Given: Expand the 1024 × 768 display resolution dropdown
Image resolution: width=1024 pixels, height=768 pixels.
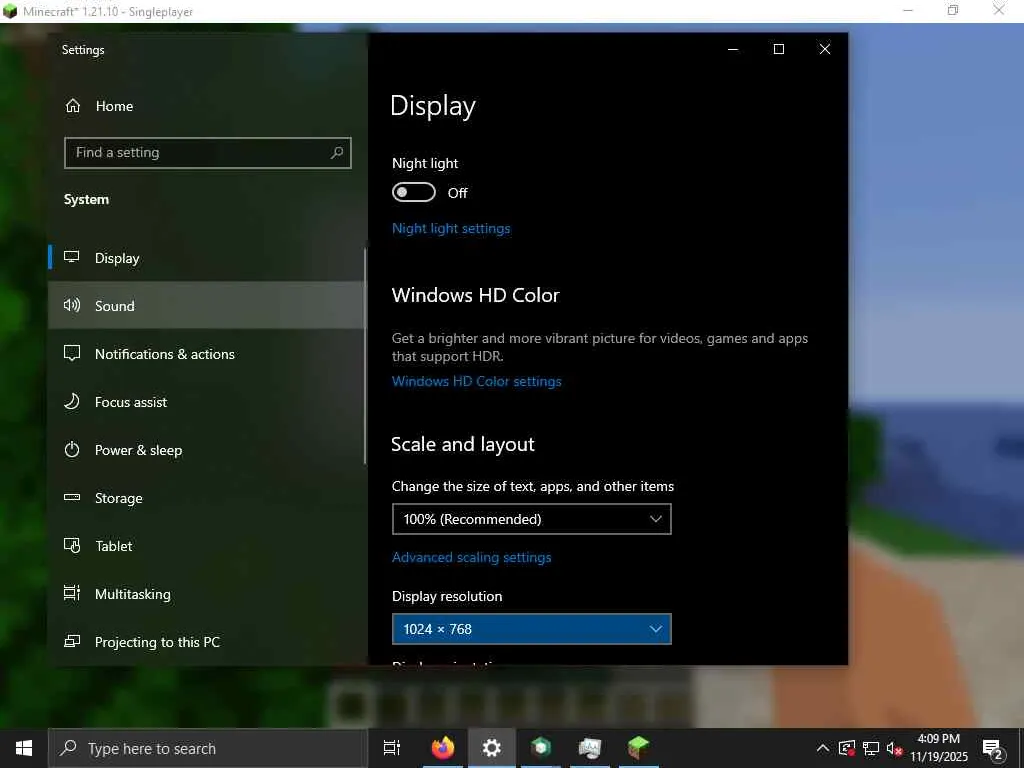Looking at the screenshot, I should pyautogui.click(x=532, y=629).
